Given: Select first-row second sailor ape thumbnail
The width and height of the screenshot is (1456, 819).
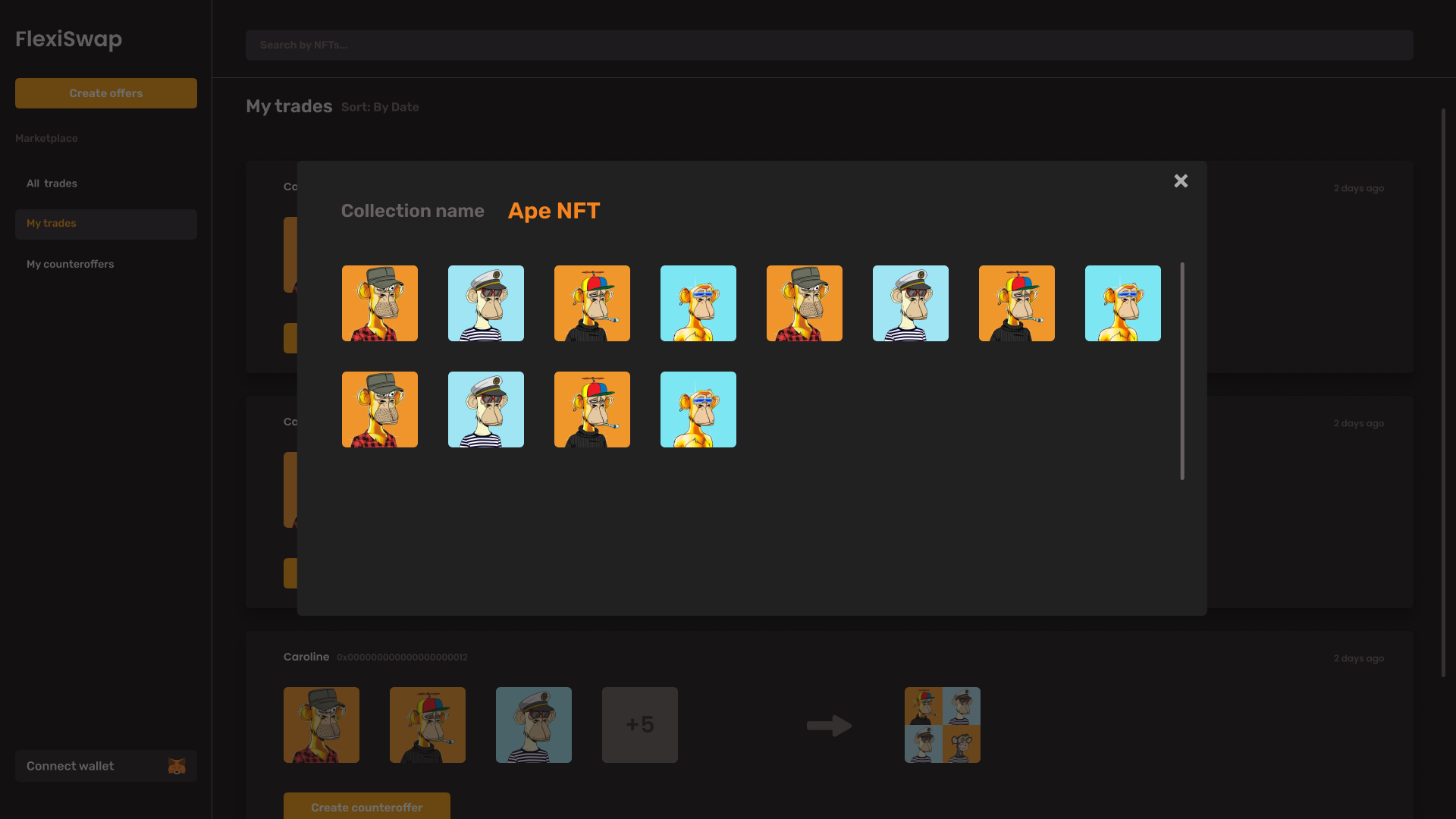Looking at the screenshot, I should pyautogui.click(x=486, y=303).
